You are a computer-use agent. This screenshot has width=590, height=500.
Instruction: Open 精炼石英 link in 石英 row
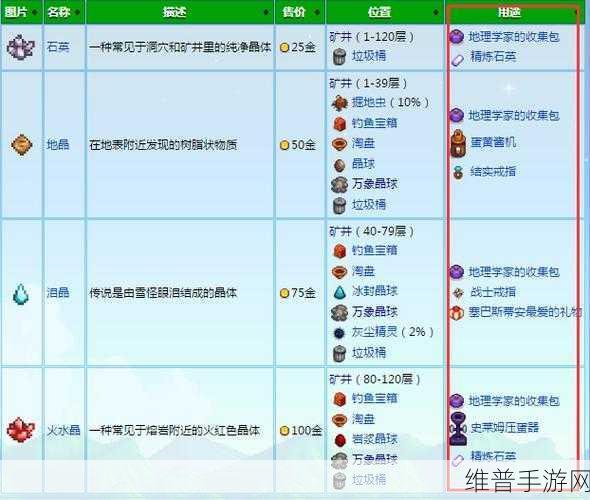[493, 57]
